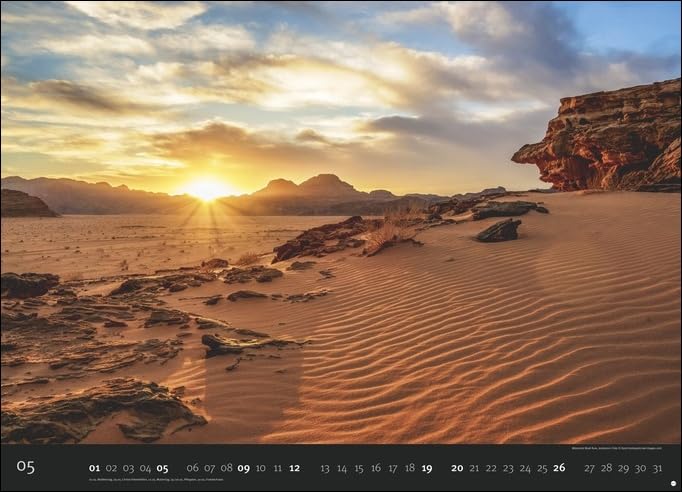Screen dimensions: 682x492
Task: Click the photo credit caption above the dates
Action: (x=617, y=448)
